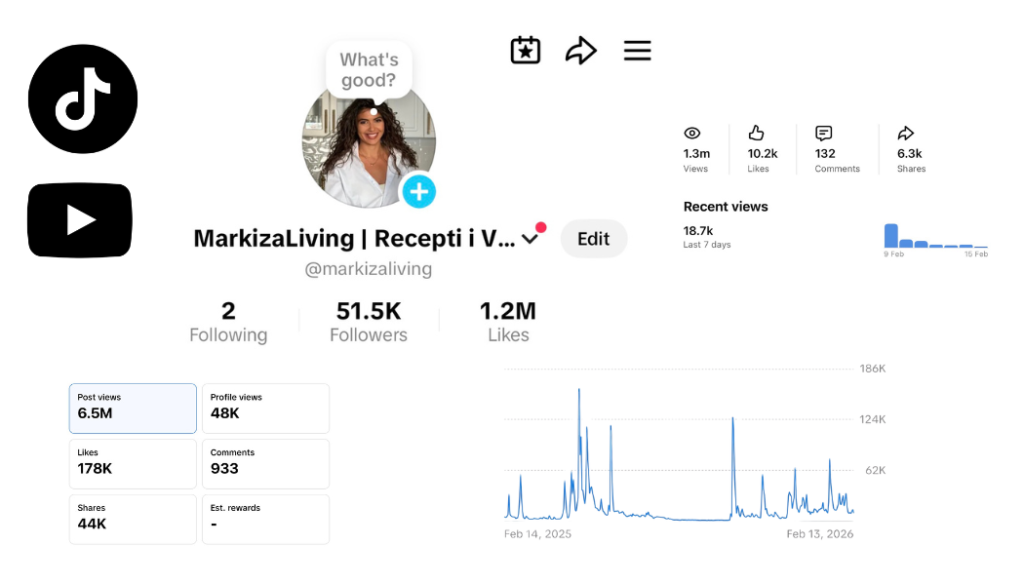Select the Likes 178K metric card
The height and width of the screenshot is (585, 1024).
(133, 464)
